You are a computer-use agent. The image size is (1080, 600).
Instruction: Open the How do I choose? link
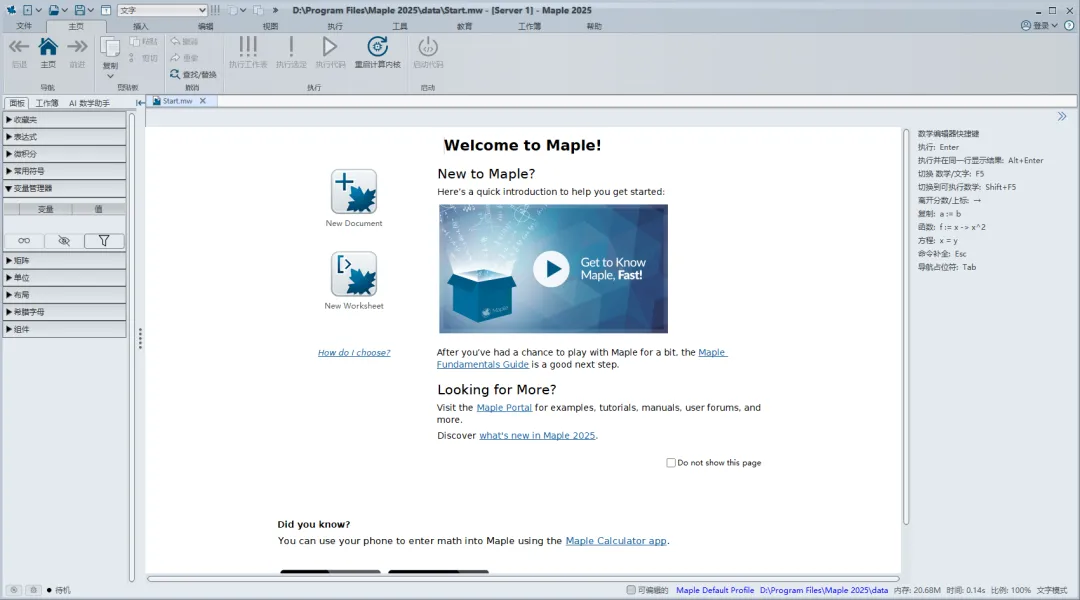click(x=354, y=352)
